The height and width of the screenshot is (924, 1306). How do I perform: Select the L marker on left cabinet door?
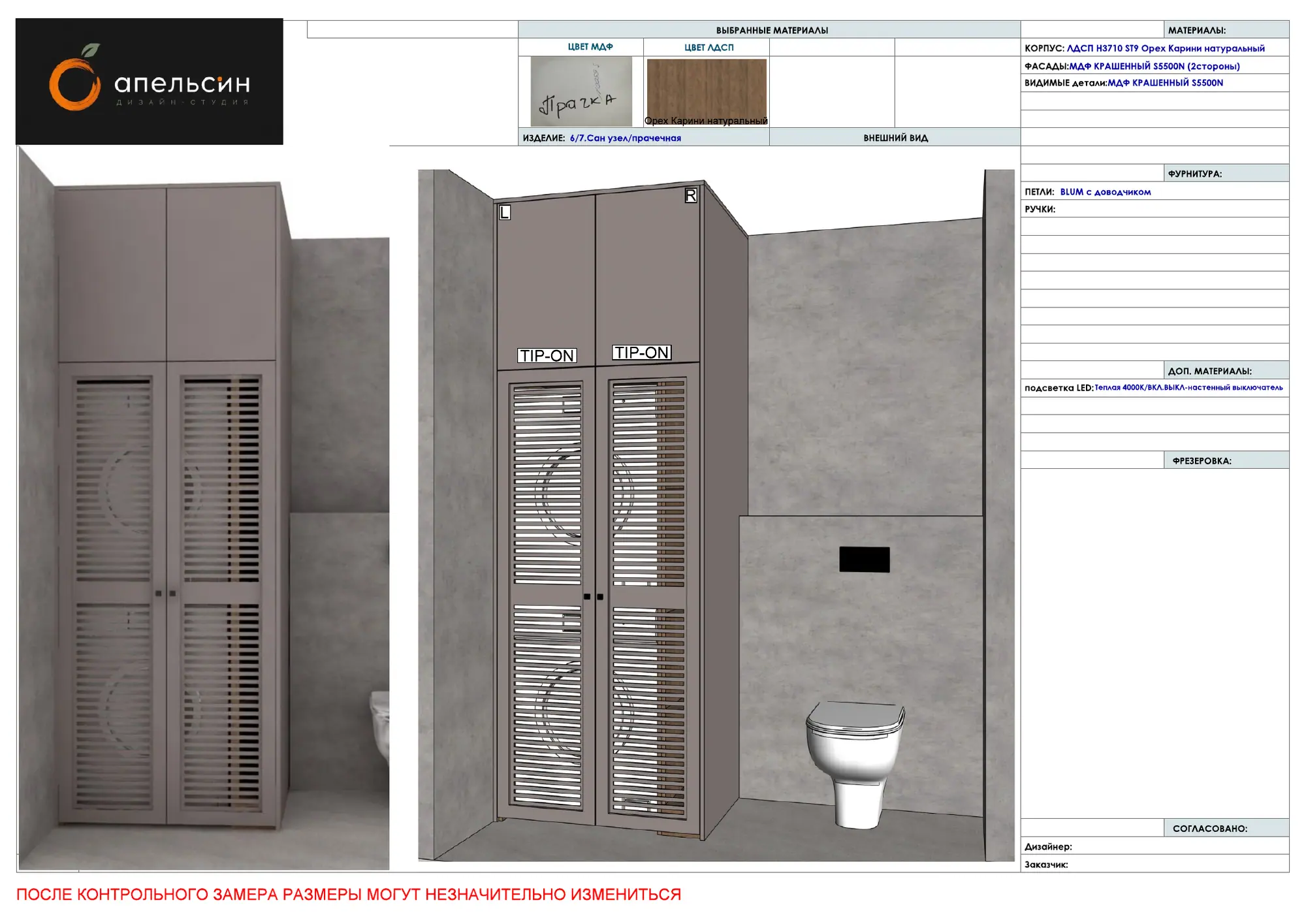(x=504, y=212)
